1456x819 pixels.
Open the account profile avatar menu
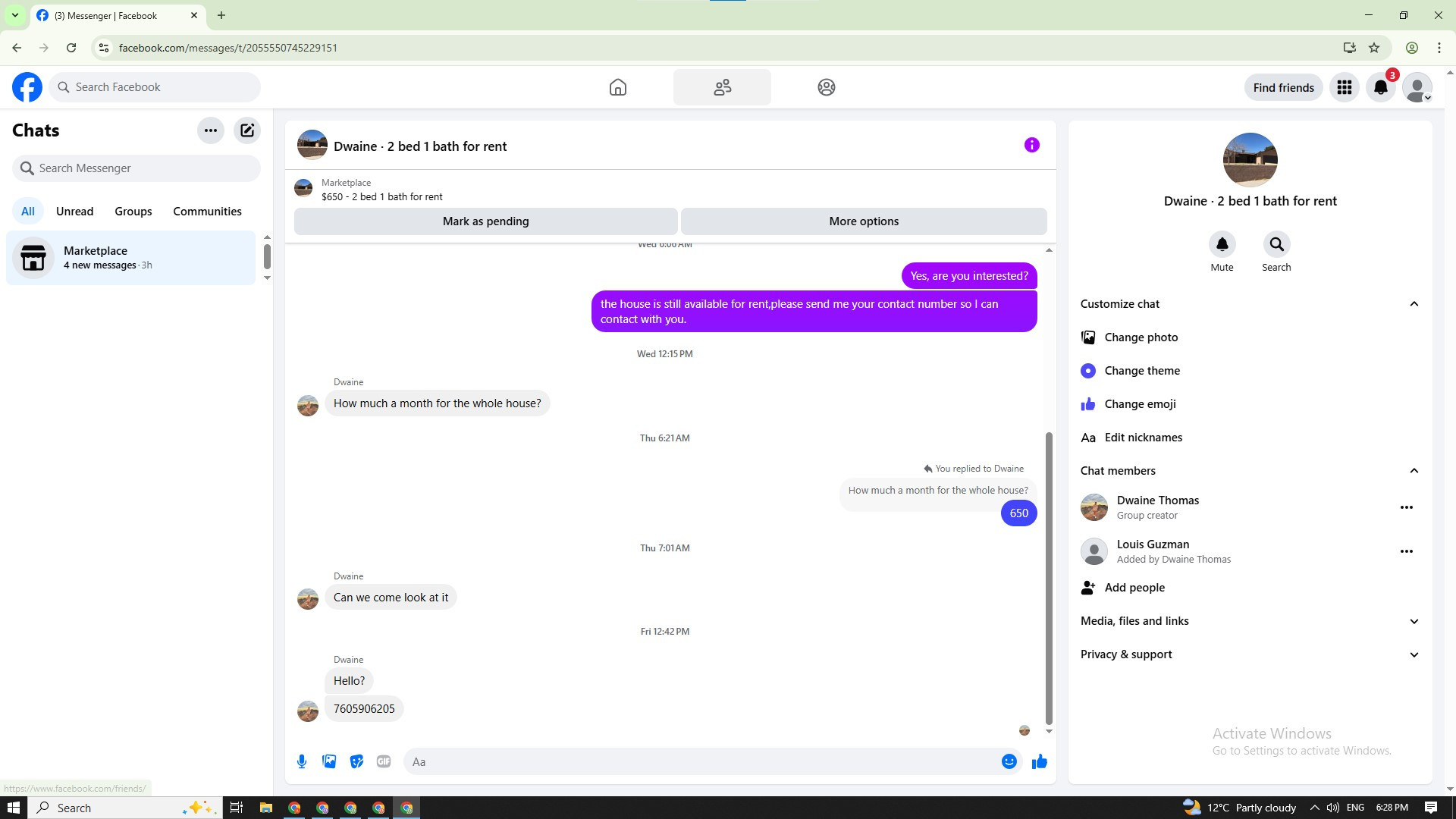tap(1417, 87)
